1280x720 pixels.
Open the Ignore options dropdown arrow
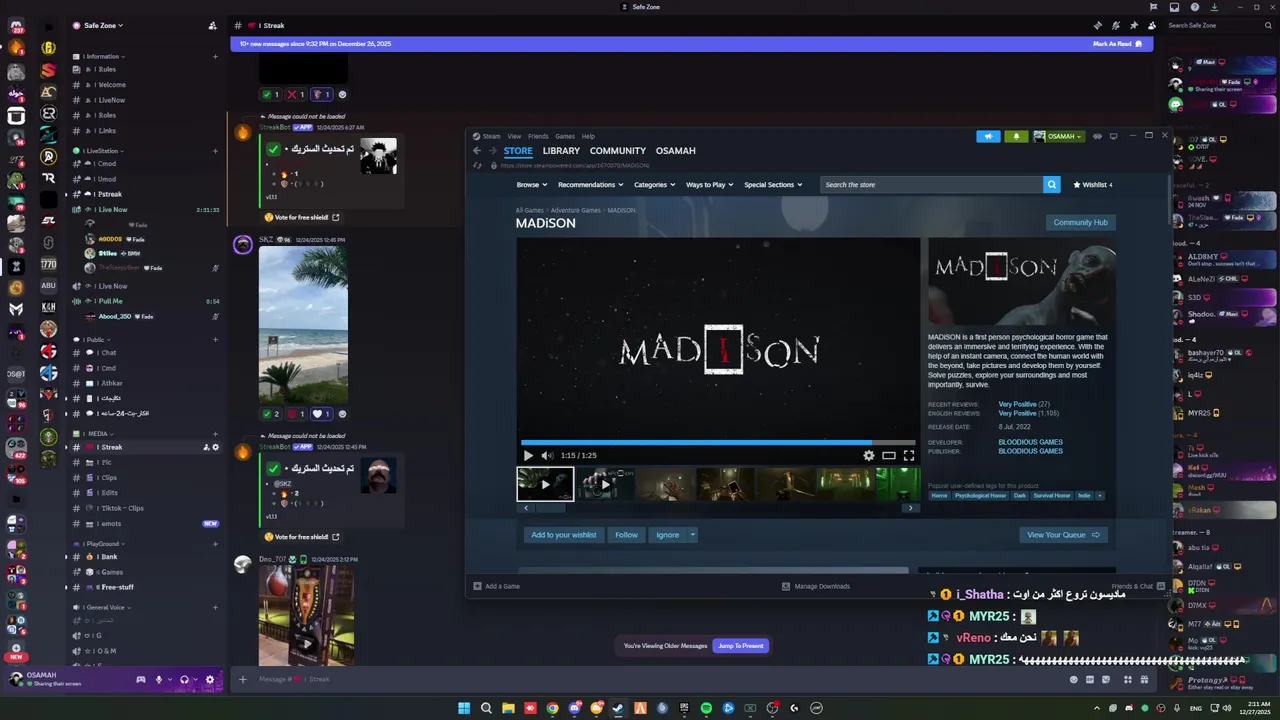pyautogui.click(x=692, y=535)
